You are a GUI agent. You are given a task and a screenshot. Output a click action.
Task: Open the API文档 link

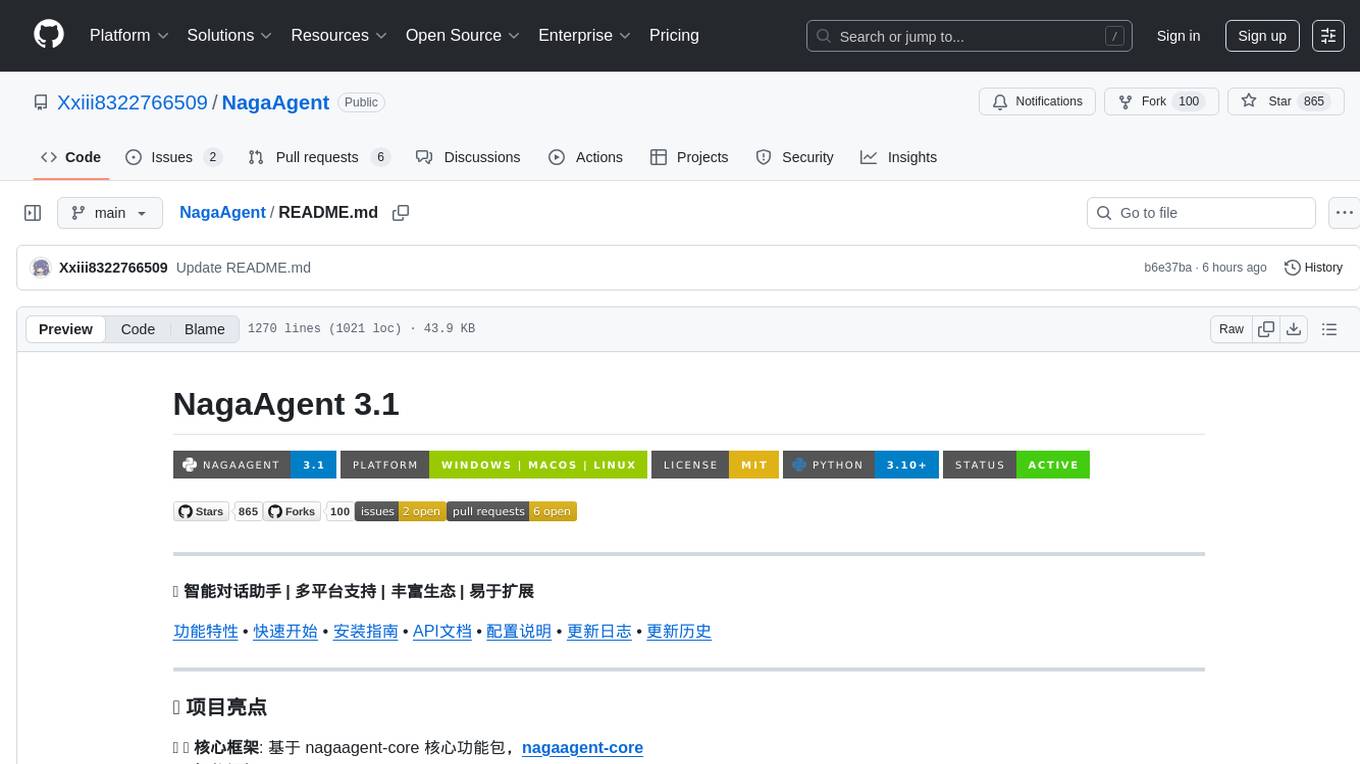pyautogui.click(x=442, y=631)
